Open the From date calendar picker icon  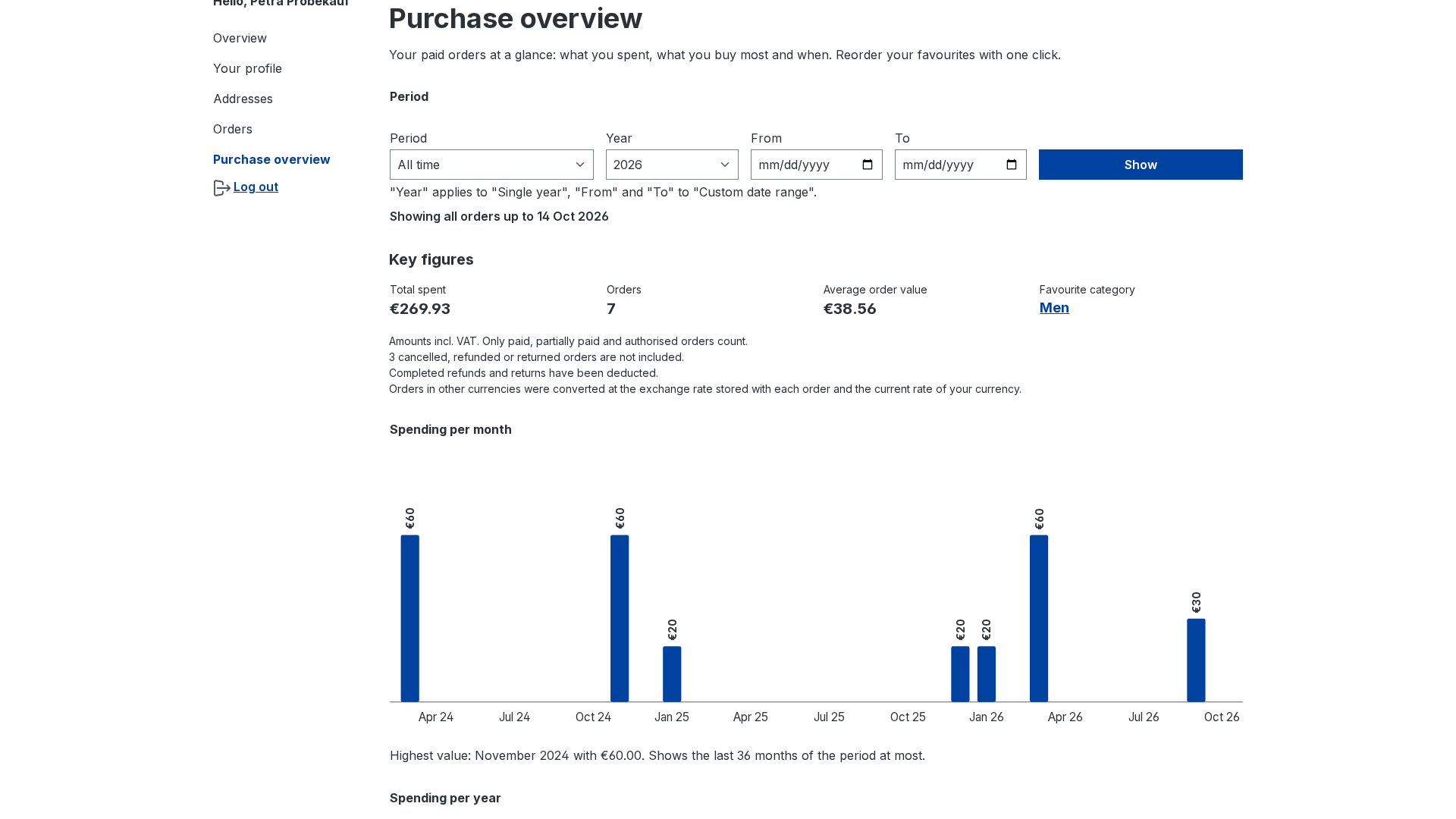pyautogui.click(x=868, y=165)
